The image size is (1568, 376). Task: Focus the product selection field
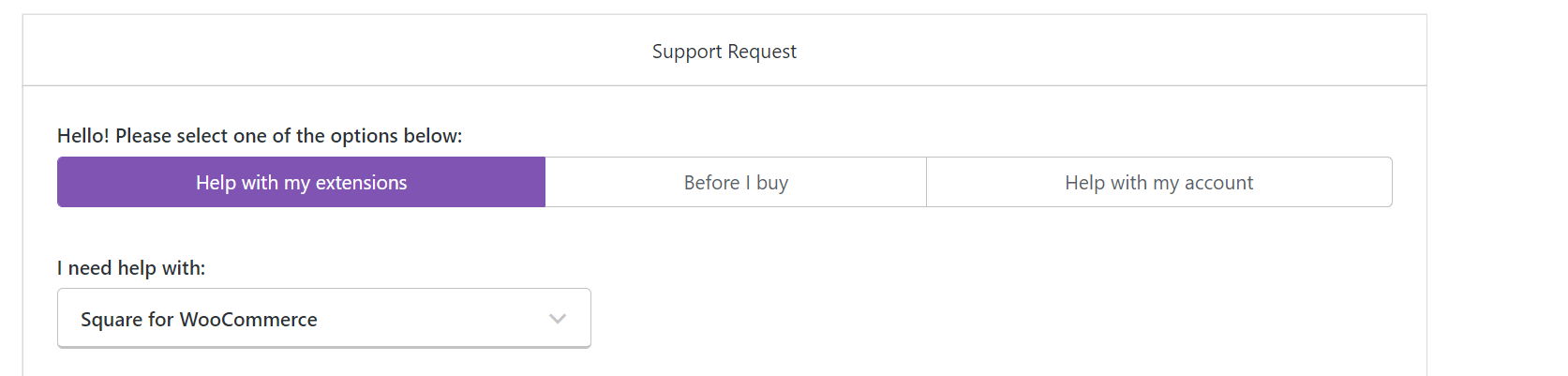[323, 319]
